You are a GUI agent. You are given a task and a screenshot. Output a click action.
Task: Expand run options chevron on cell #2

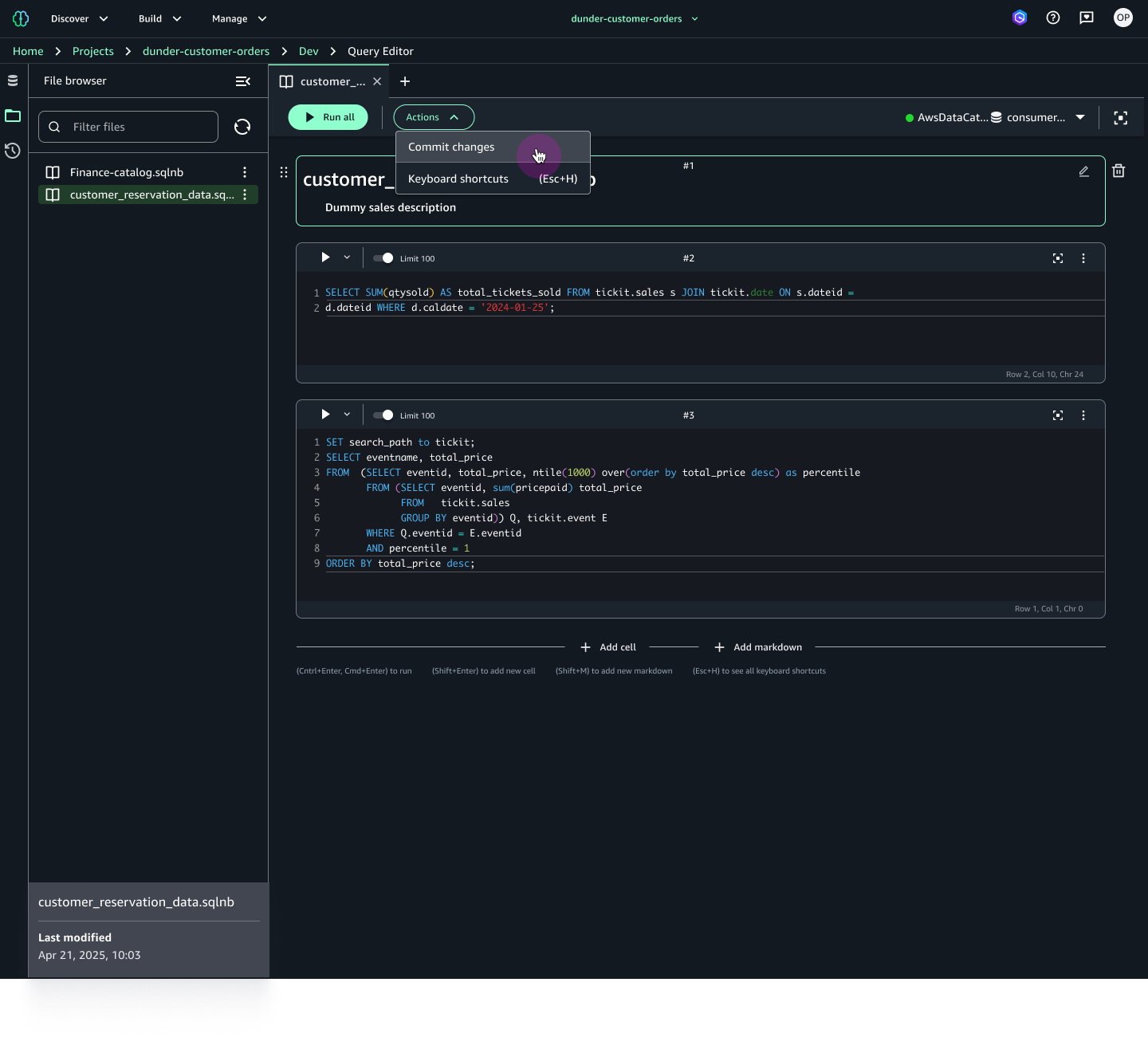[x=347, y=257]
